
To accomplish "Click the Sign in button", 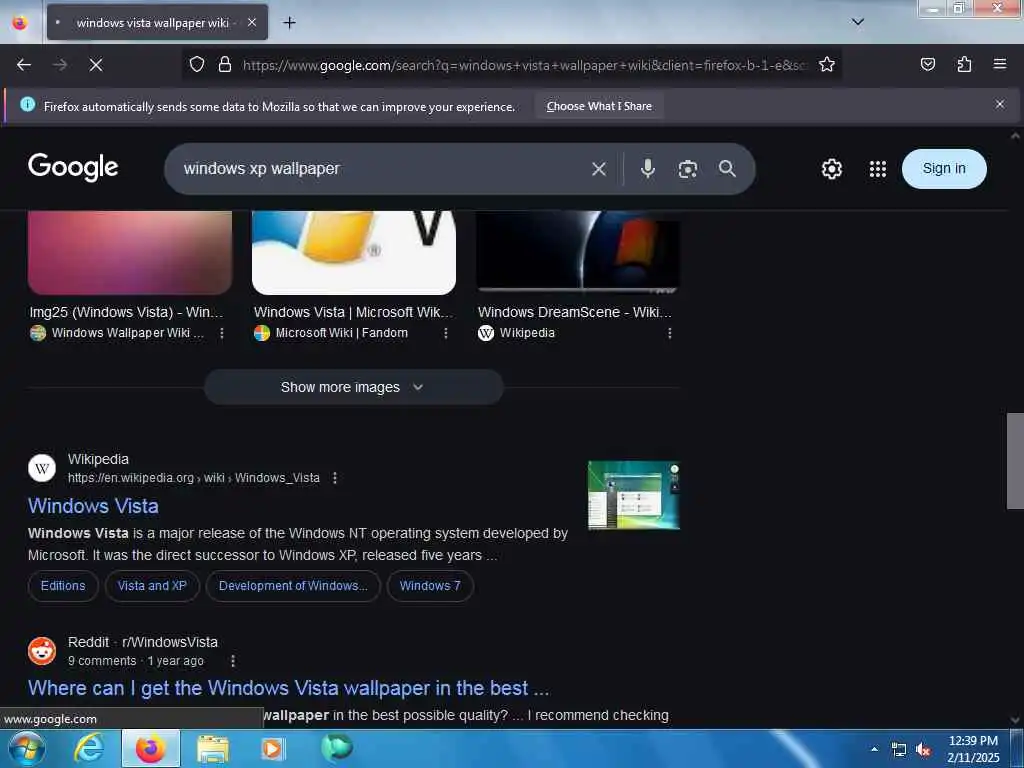I will tap(944, 168).
